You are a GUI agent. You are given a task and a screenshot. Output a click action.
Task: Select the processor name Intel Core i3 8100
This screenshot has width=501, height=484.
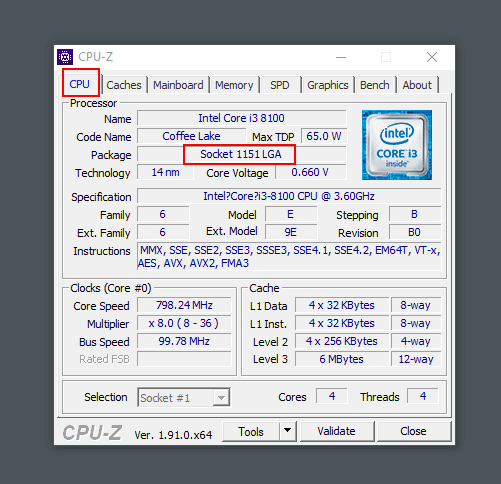[x=242, y=118]
